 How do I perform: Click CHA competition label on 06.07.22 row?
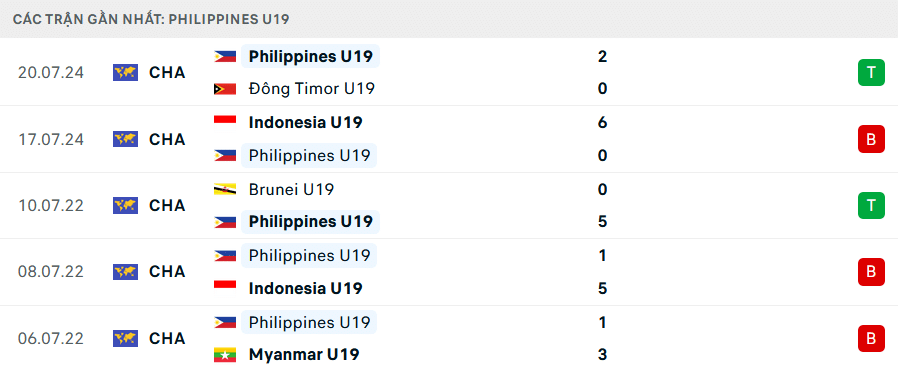point(167,339)
